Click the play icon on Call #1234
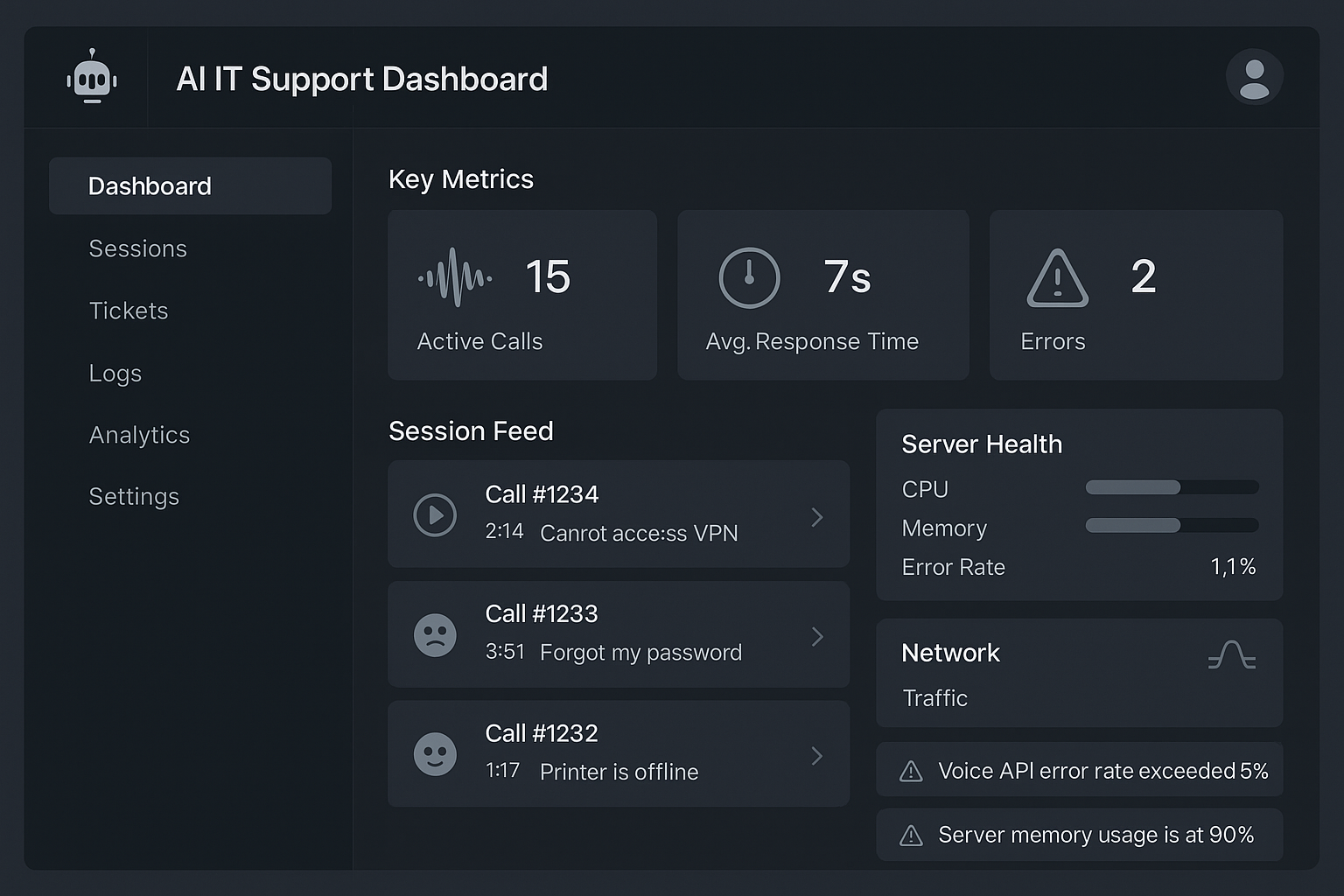1344x896 pixels. click(x=435, y=514)
